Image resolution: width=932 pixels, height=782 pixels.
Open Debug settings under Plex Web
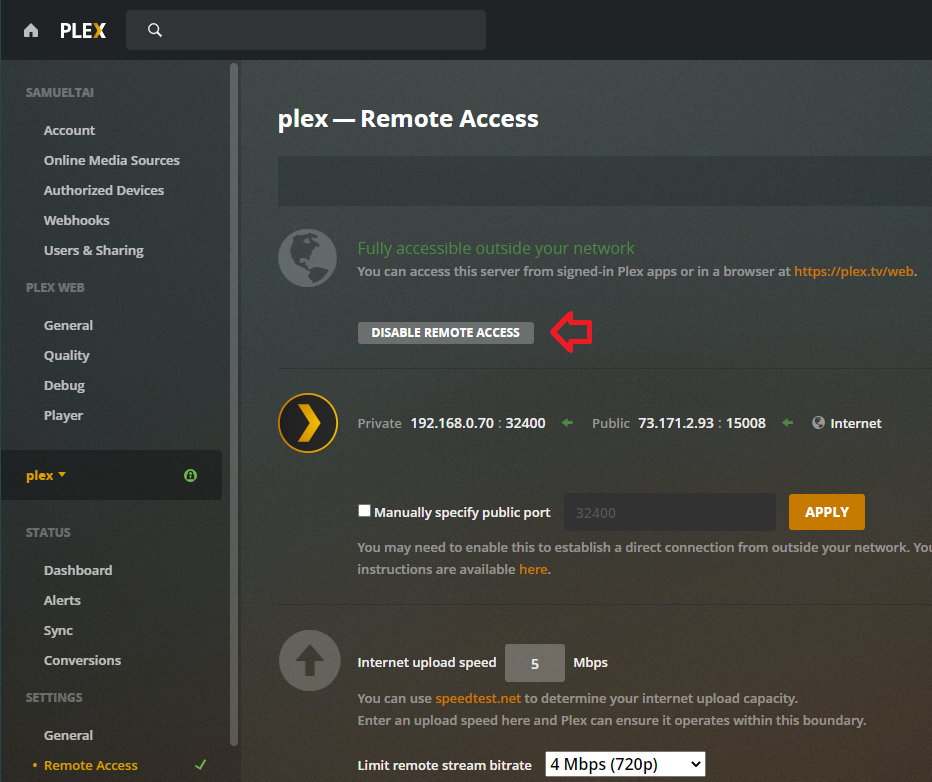click(x=64, y=386)
